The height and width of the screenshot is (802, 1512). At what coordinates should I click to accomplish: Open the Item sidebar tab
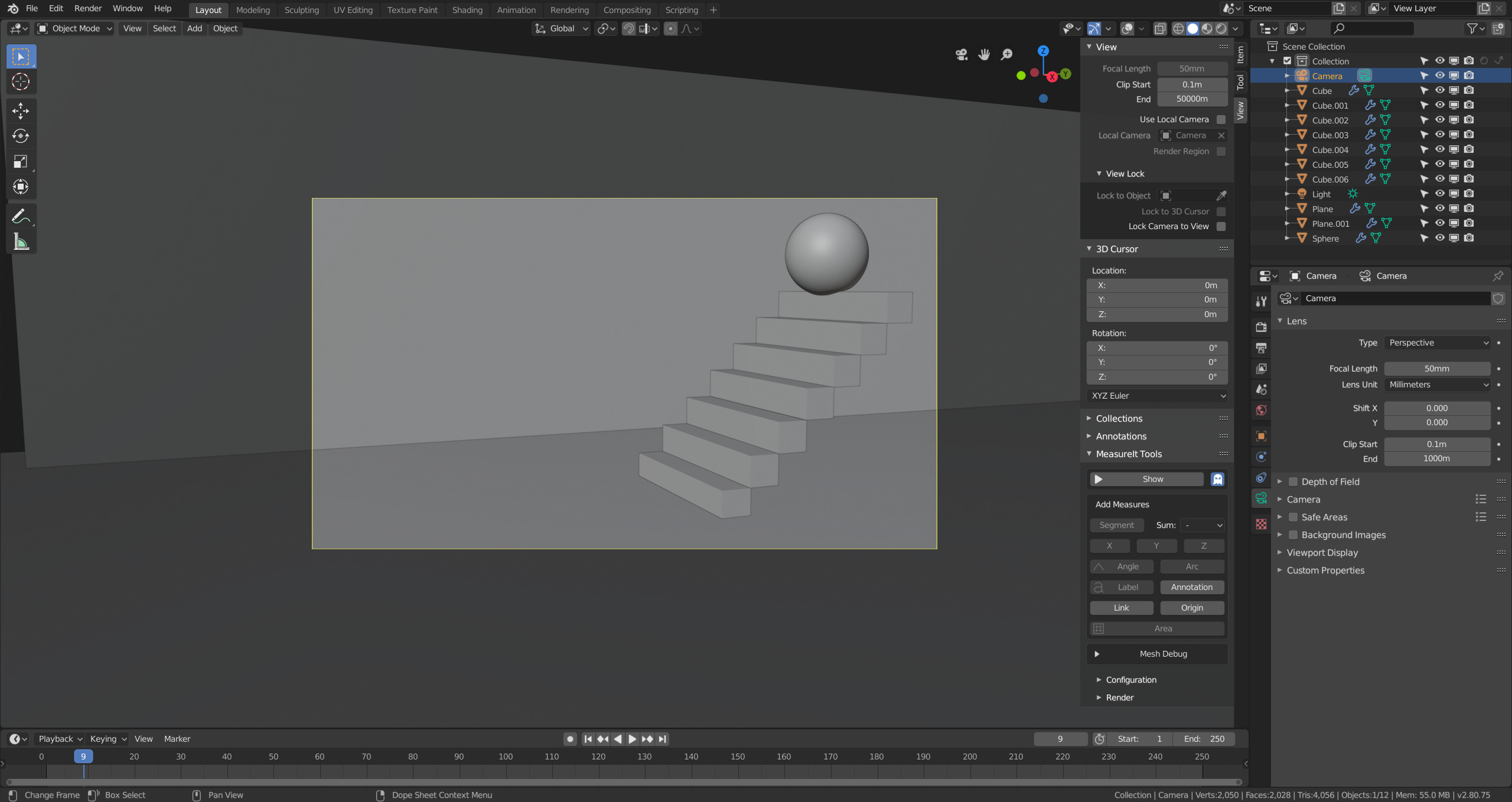(x=1240, y=55)
